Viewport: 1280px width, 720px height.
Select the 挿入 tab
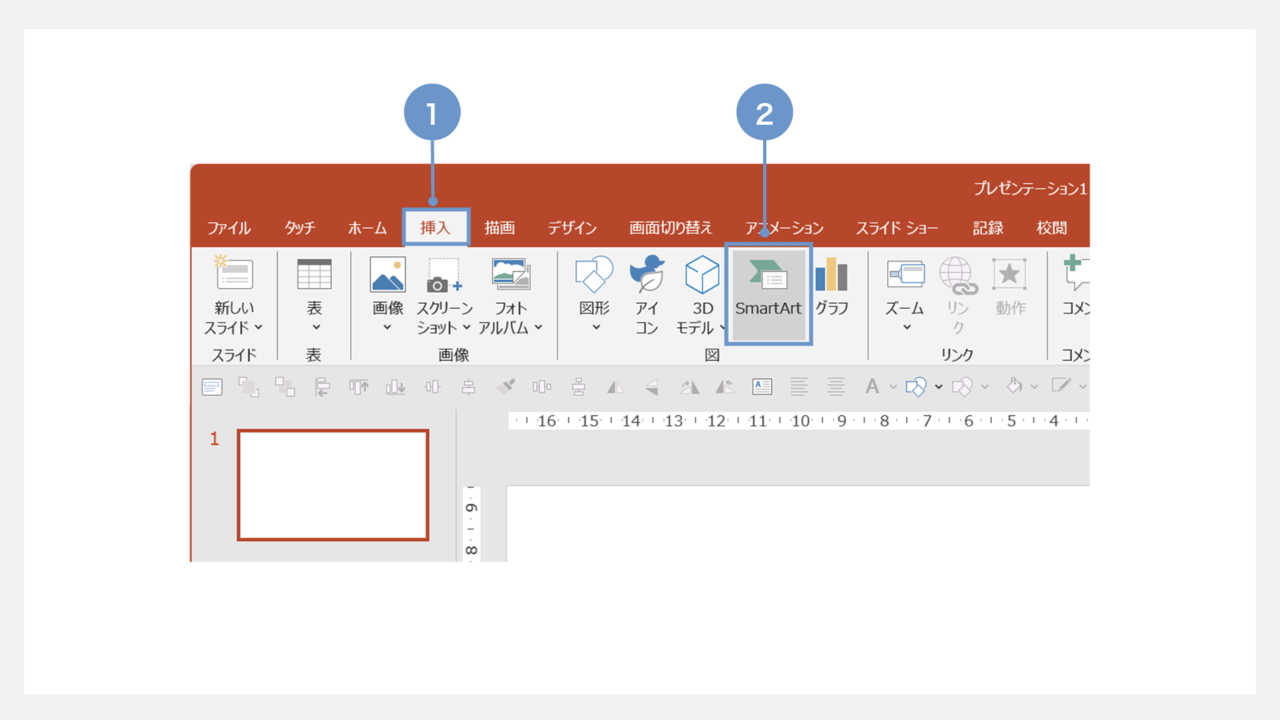point(436,228)
